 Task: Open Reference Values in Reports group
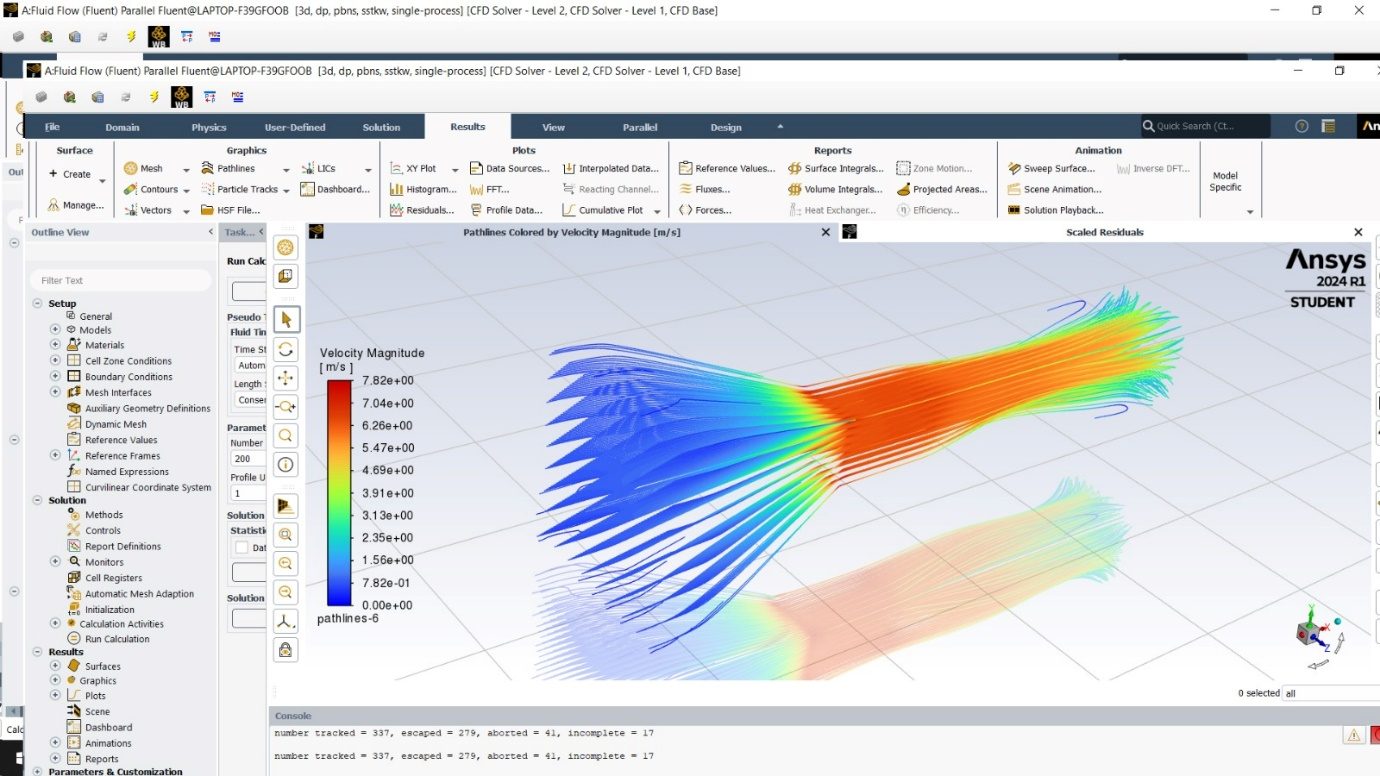[x=727, y=168]
